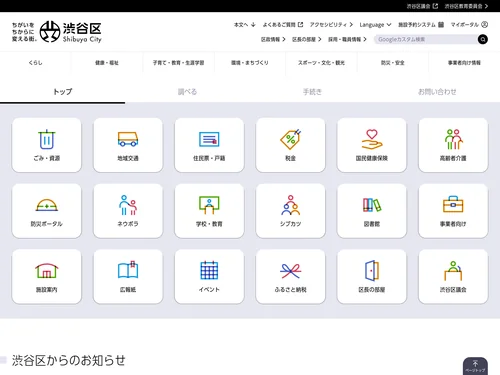500x375 pixels.
Task: Open 渋谷区議会 link in top black bar
Action: pyautogui.click(x=422, y=6)
